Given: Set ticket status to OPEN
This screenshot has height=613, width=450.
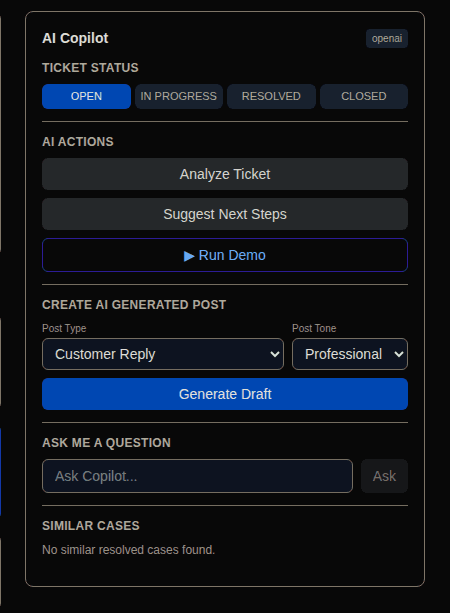Looking at the screenshot, I should [x=86, y=96].
